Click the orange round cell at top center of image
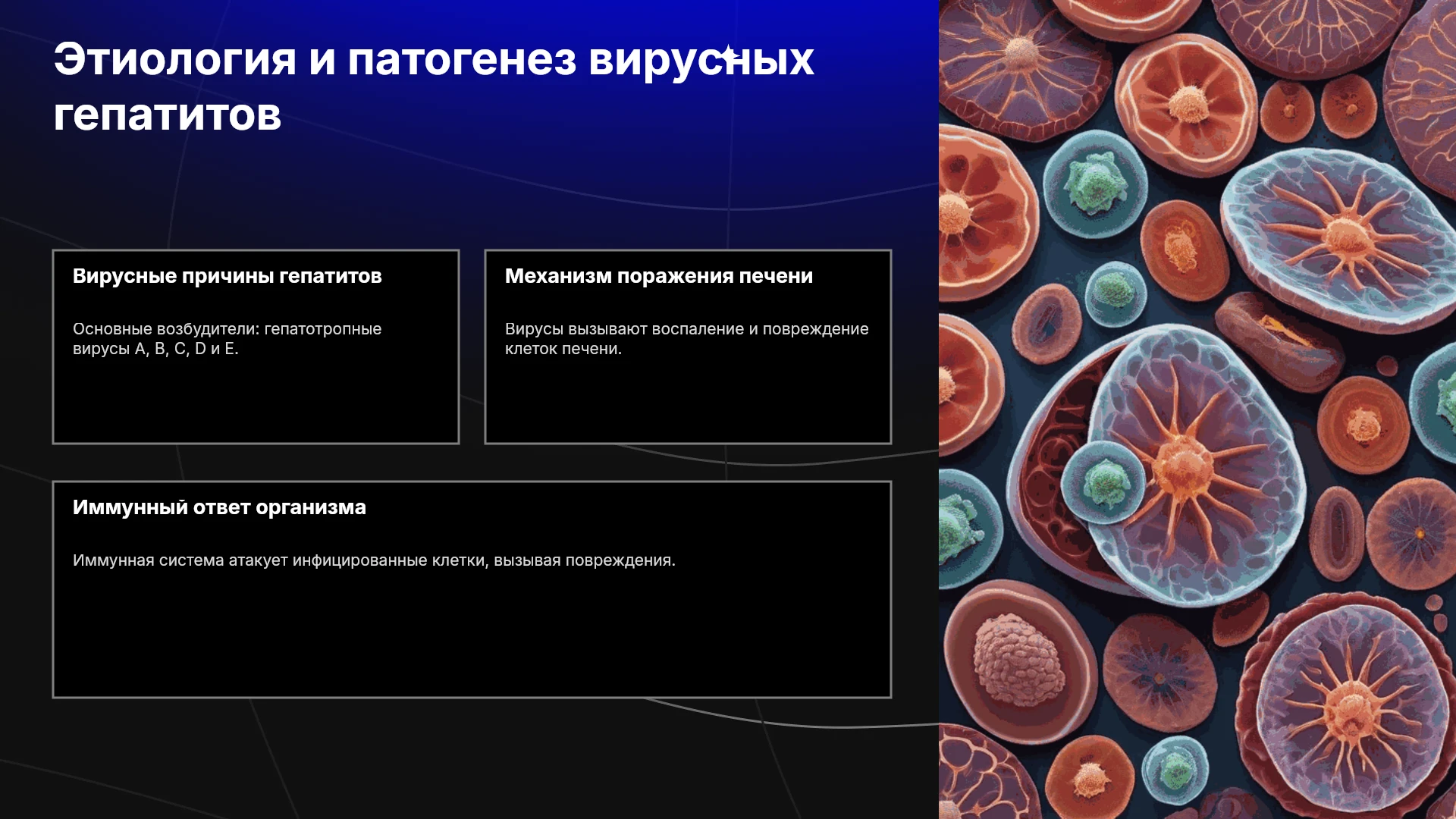 pyautogui.click(x=1187, y=106)
